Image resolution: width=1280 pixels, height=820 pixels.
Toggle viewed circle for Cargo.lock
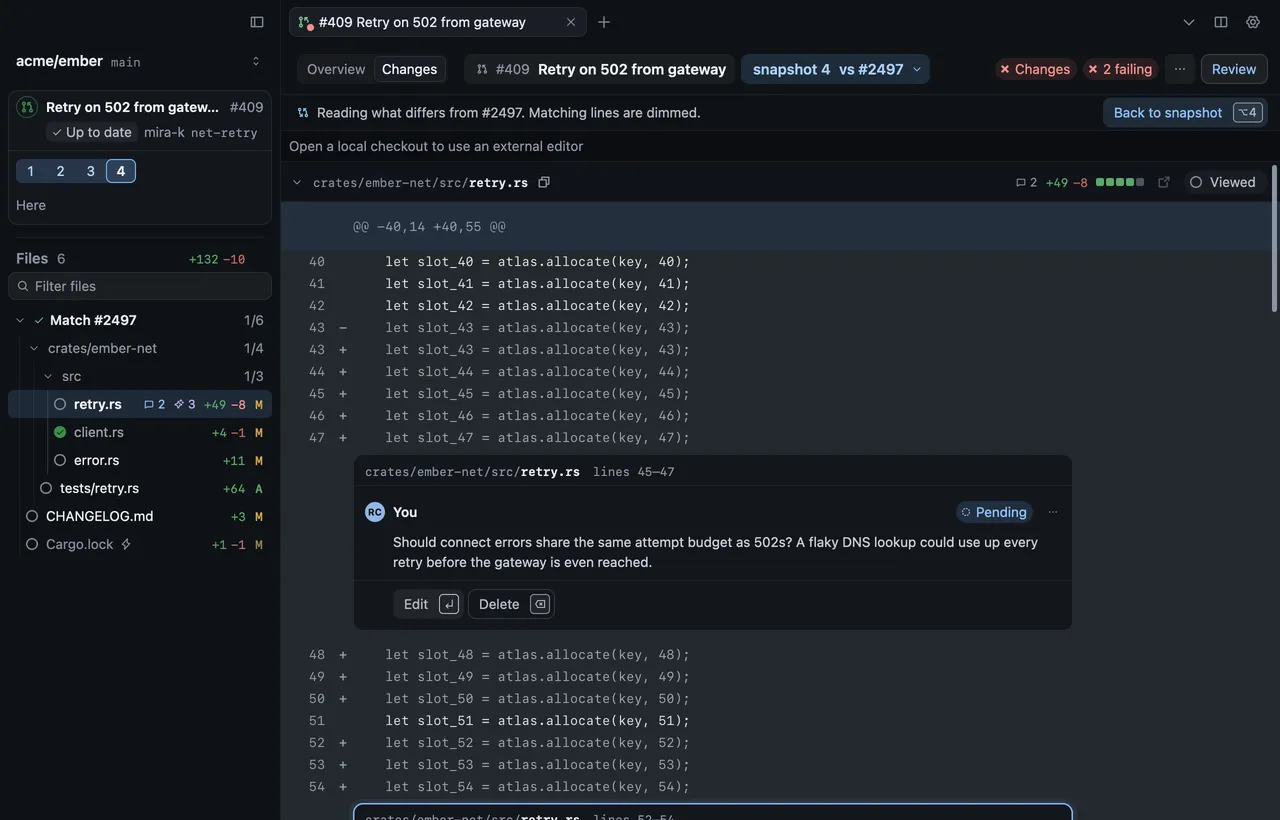[x=32, y=544]
